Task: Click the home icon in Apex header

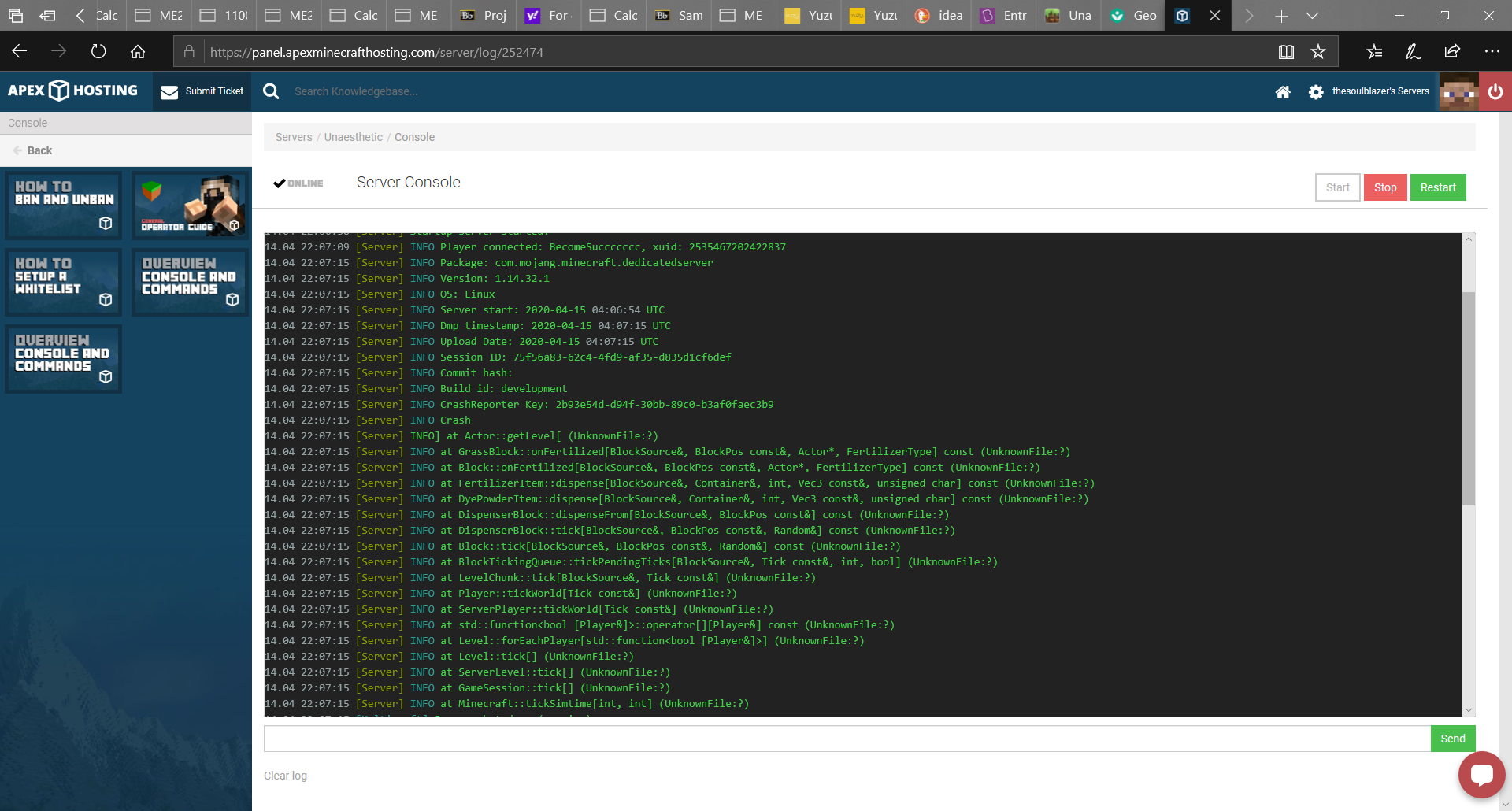Action: pyautogui.click(x=1283, y=92)
